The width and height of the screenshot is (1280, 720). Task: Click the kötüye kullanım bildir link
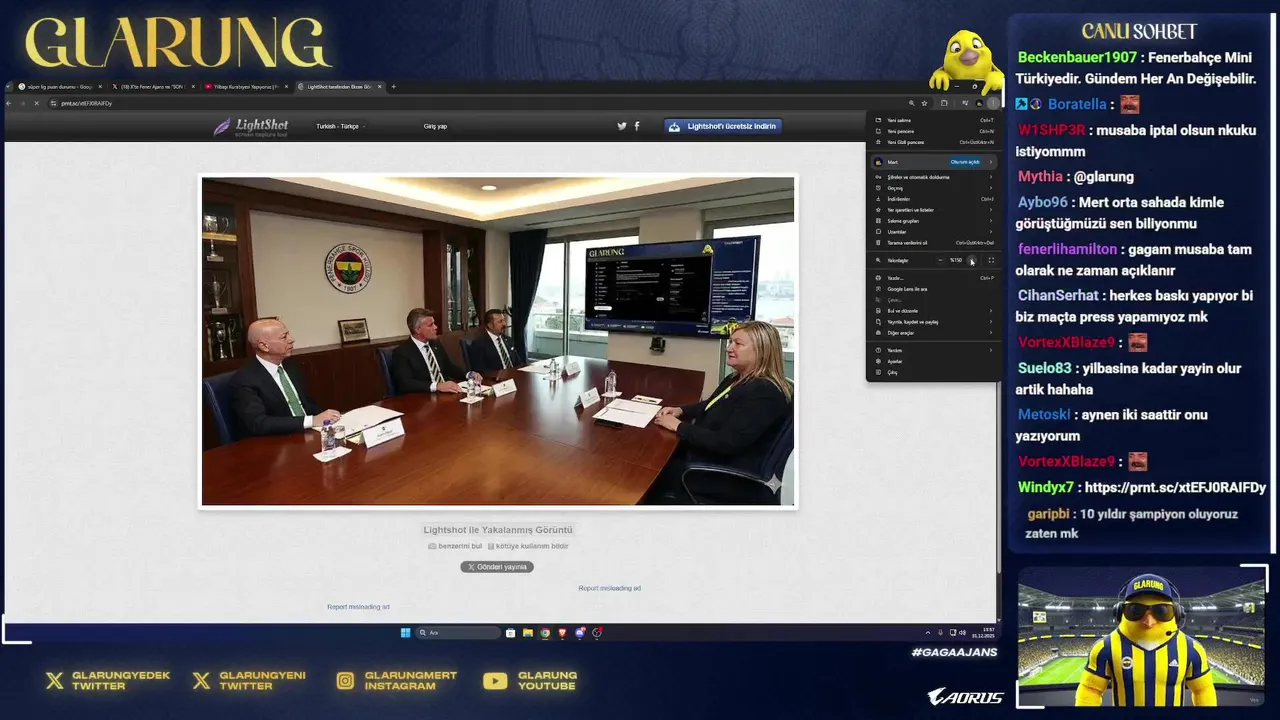tap(528, 546)
